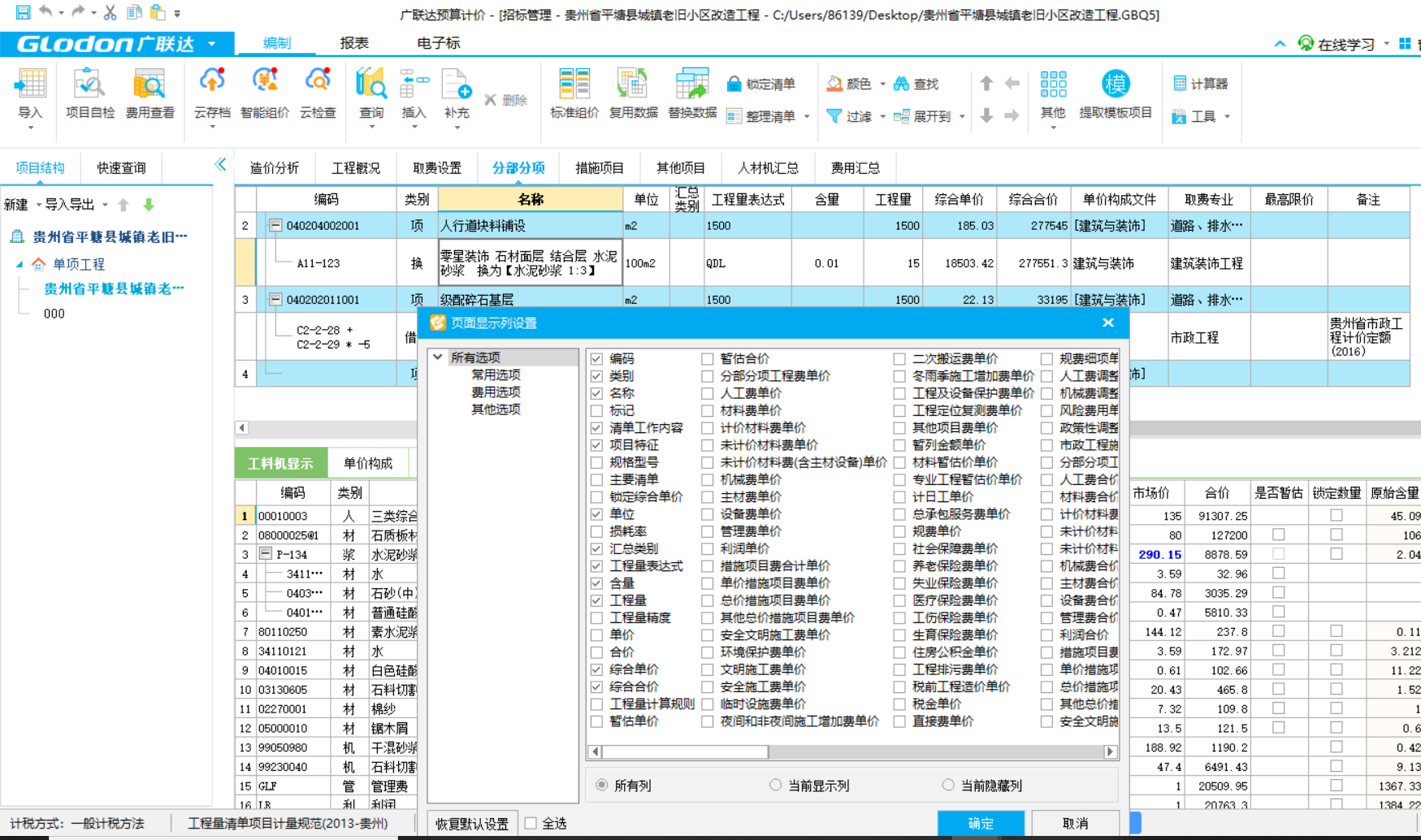Switch to 快速查询 tab

click(x=122, y=167)
